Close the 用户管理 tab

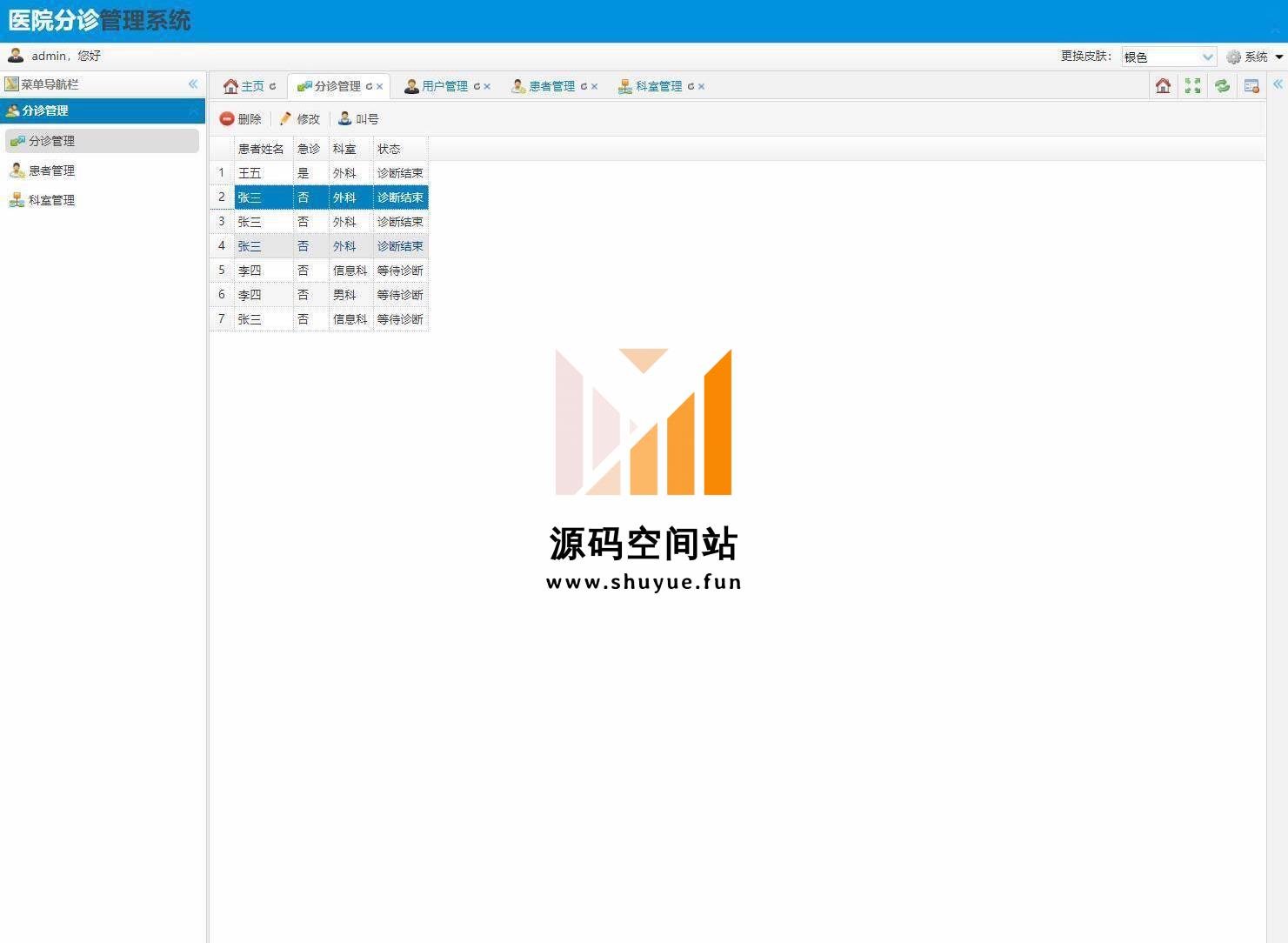487,86
